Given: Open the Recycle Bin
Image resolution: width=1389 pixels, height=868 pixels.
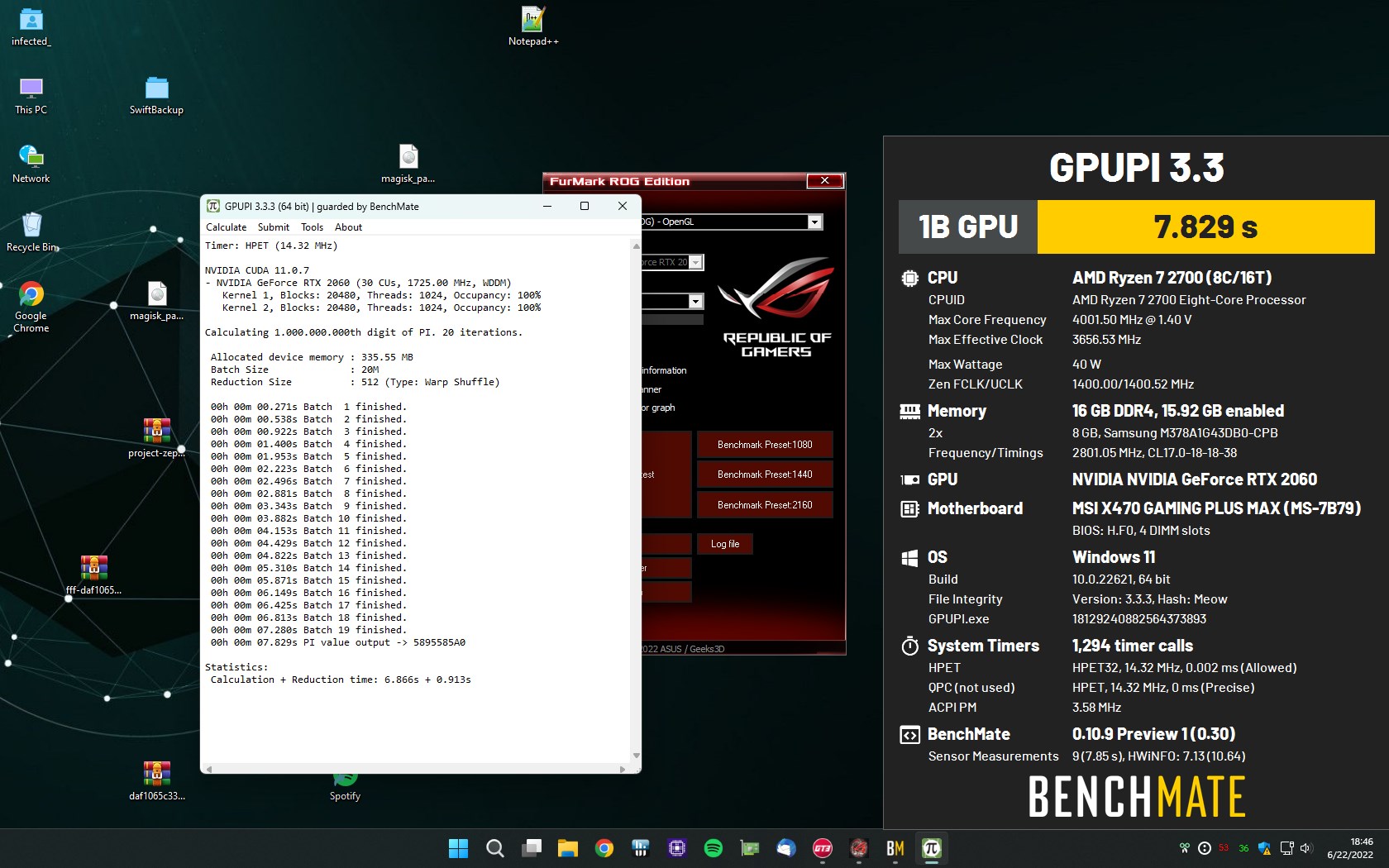Looking at the screenshot, I should [x=31, y=232].
